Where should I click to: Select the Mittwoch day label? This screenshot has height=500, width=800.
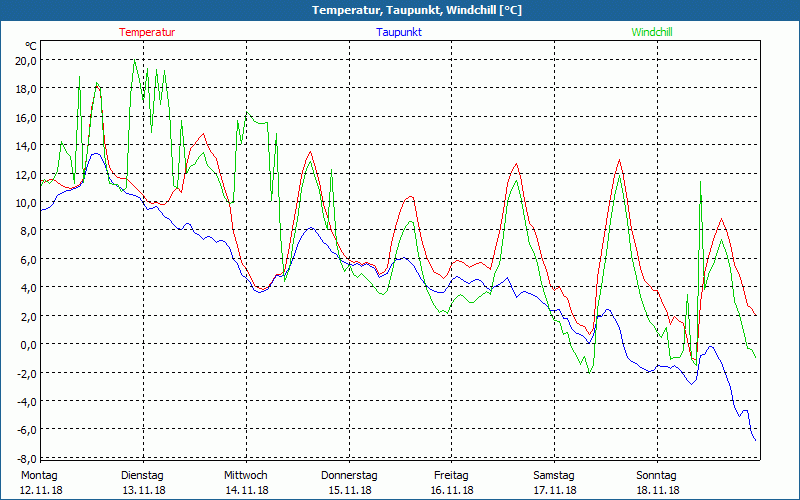click(245, 475)
